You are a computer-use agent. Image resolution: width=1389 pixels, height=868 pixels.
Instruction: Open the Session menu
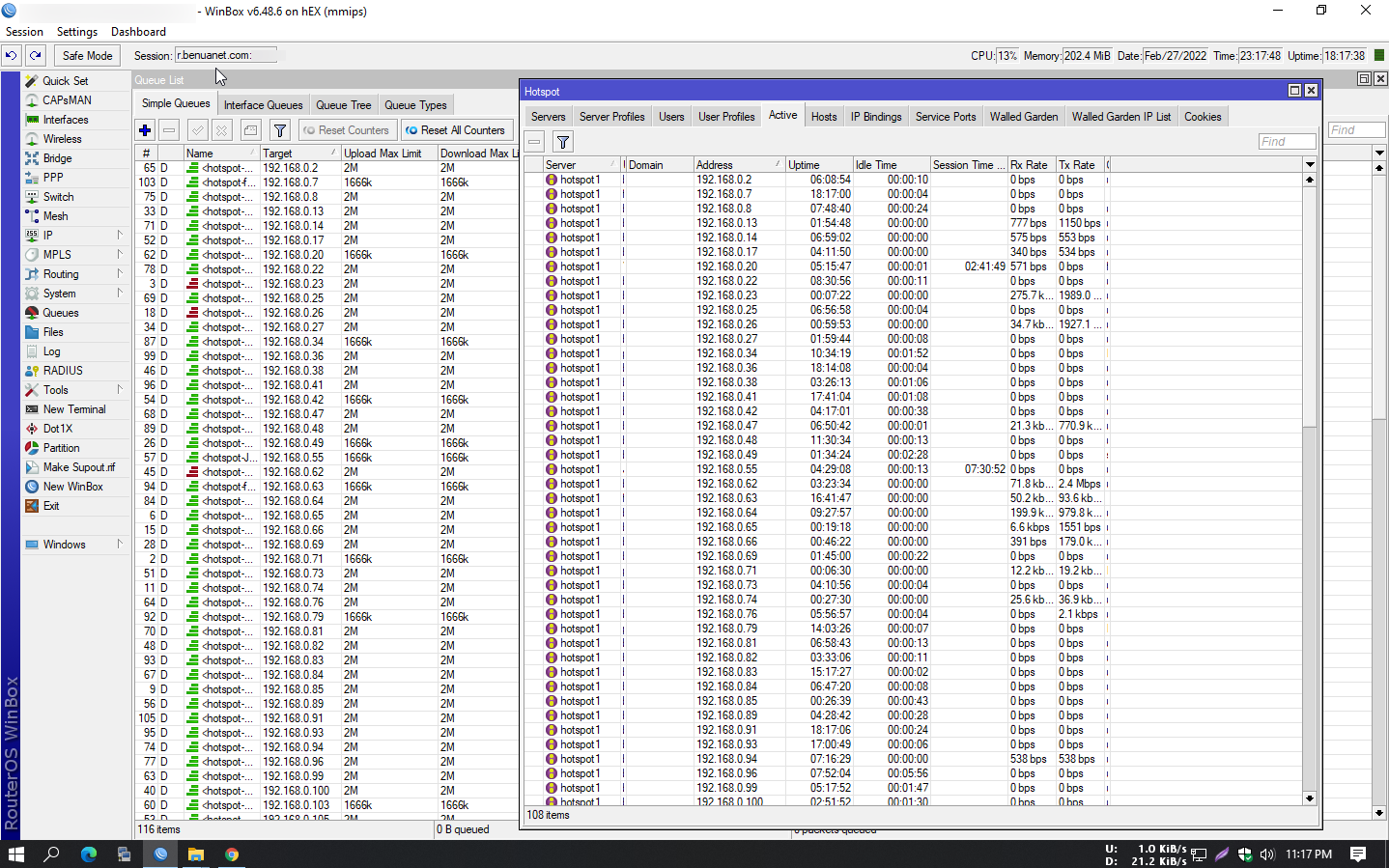point(24,32)
